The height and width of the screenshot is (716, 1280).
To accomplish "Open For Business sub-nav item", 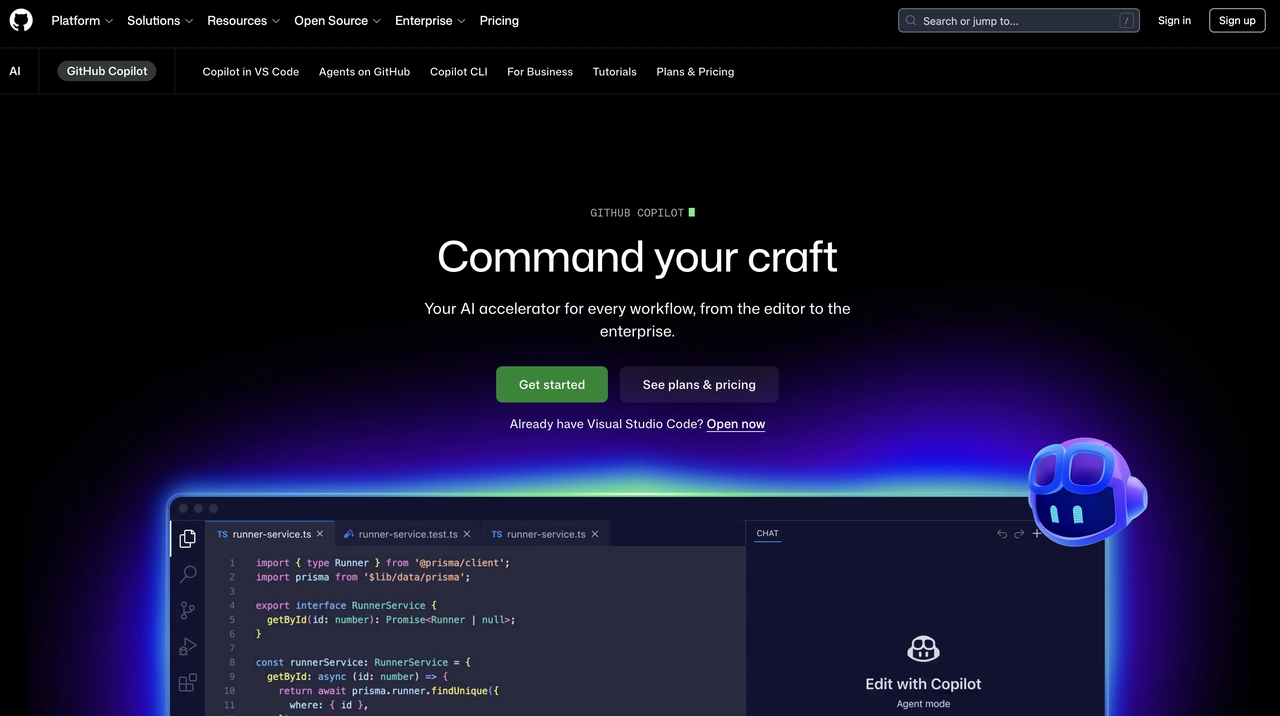I will 540,72.
